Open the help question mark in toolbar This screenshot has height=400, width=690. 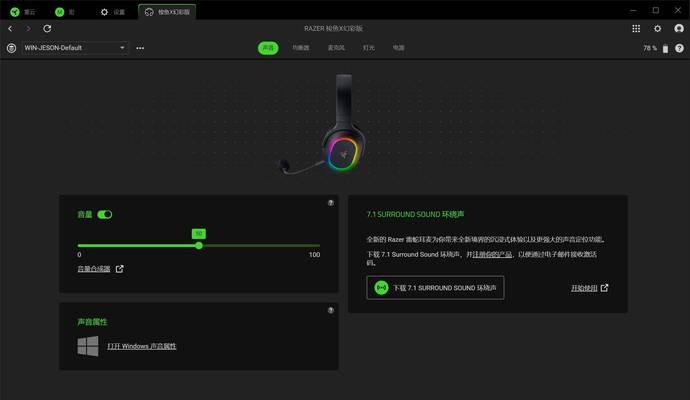679,48
